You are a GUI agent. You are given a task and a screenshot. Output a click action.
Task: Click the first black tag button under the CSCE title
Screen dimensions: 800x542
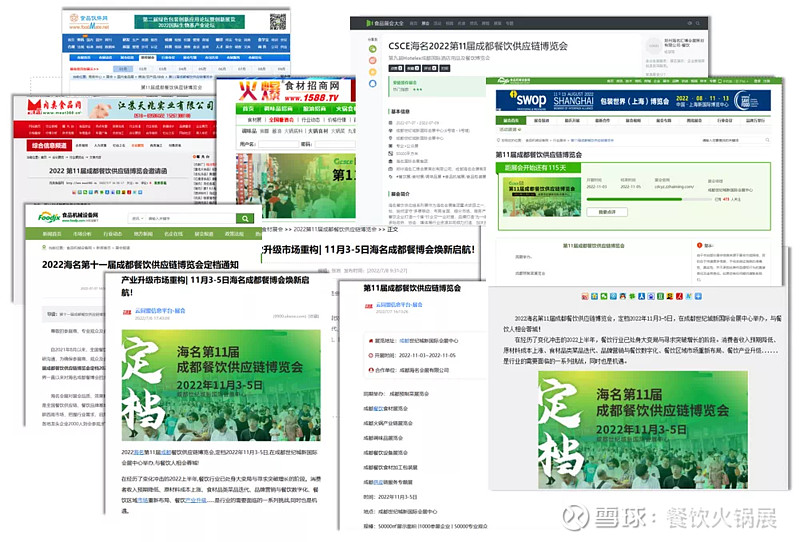(396, 68)
